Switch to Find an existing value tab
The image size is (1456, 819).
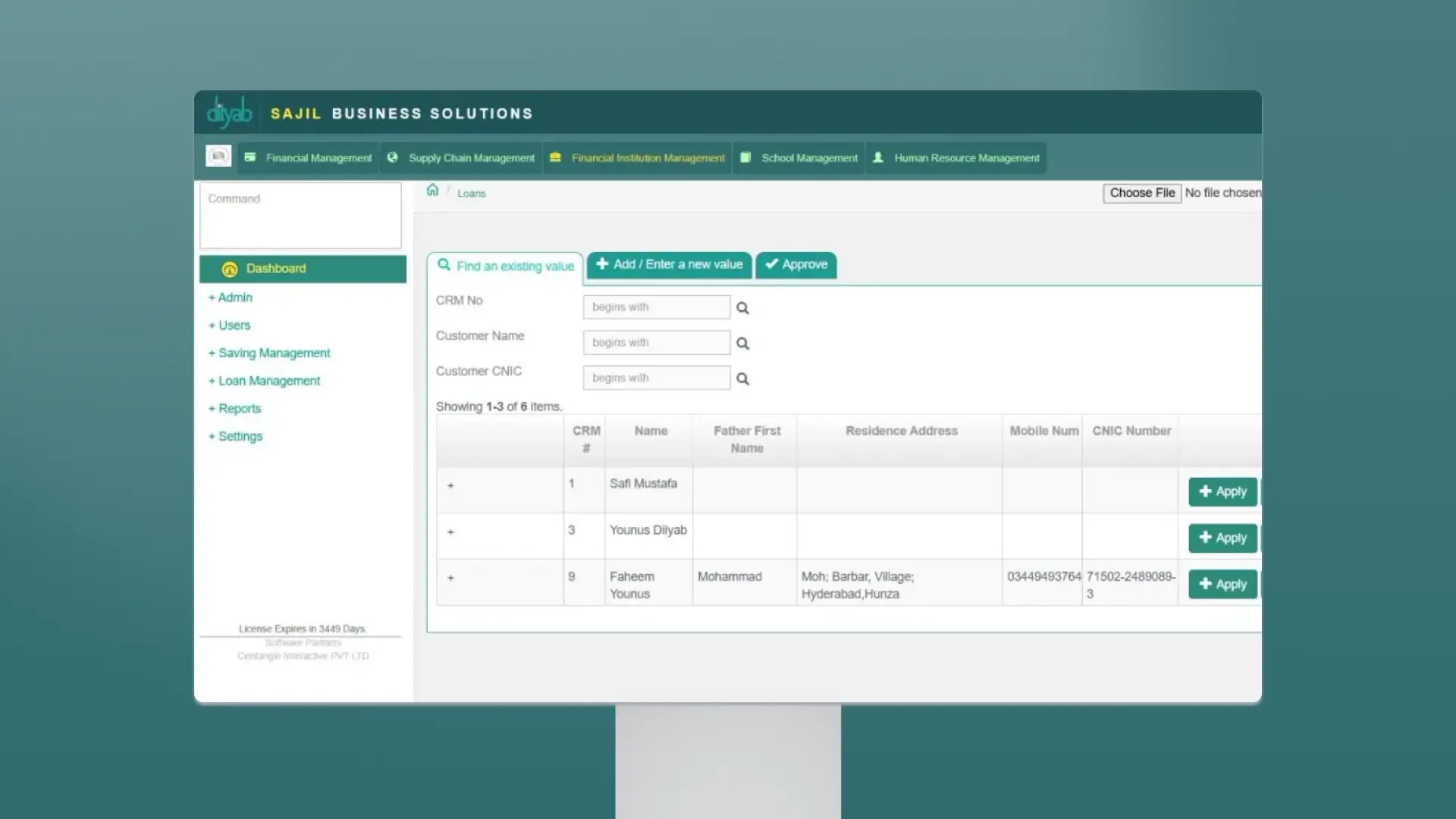click(x=505, y=266)
